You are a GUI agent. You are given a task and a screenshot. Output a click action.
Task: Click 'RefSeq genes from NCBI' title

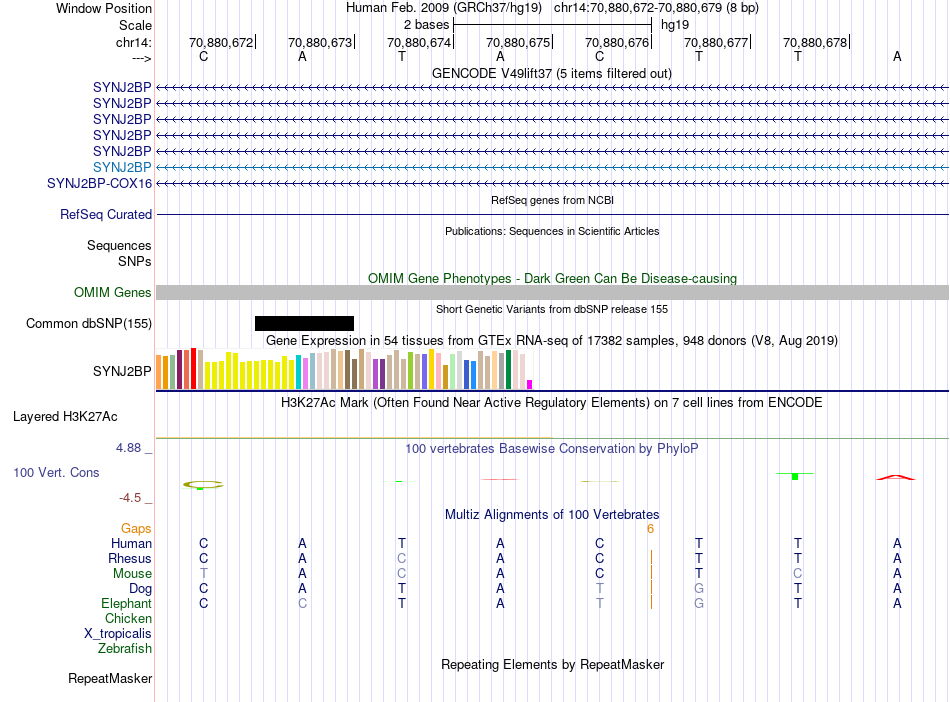pos(552,200)
